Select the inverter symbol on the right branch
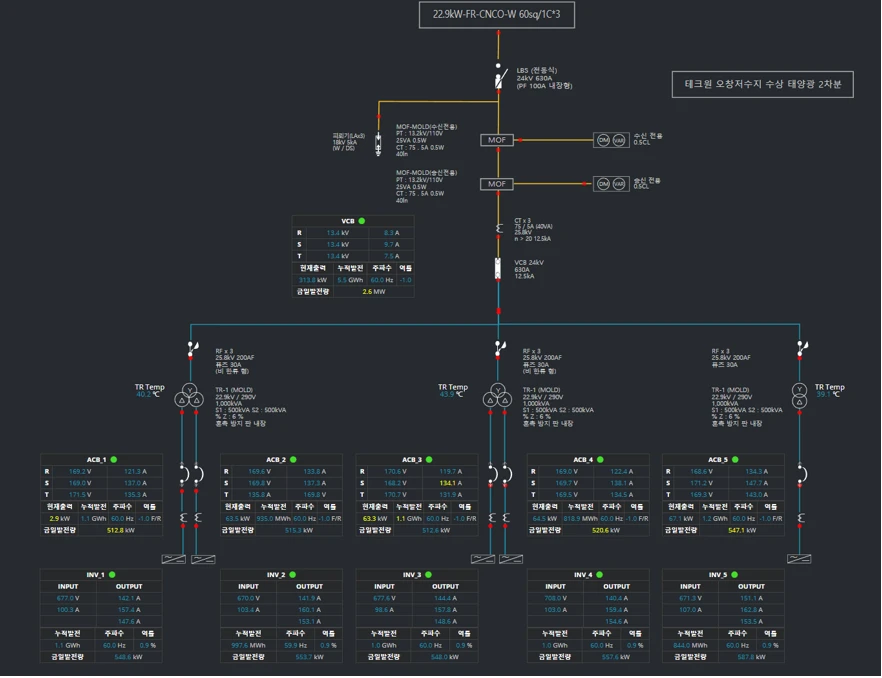The image size is (882, 678). pos(799,559)
